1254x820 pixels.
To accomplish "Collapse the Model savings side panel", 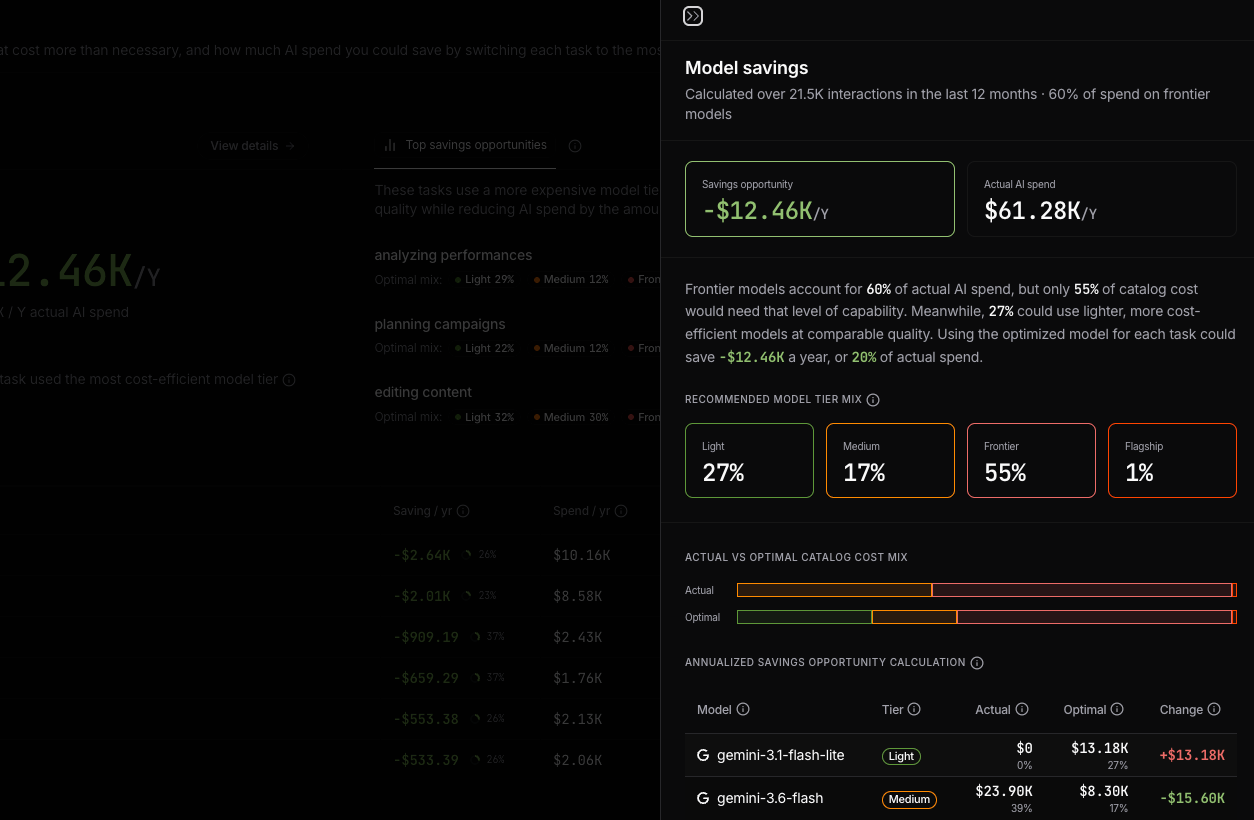I will pos(693,16).
